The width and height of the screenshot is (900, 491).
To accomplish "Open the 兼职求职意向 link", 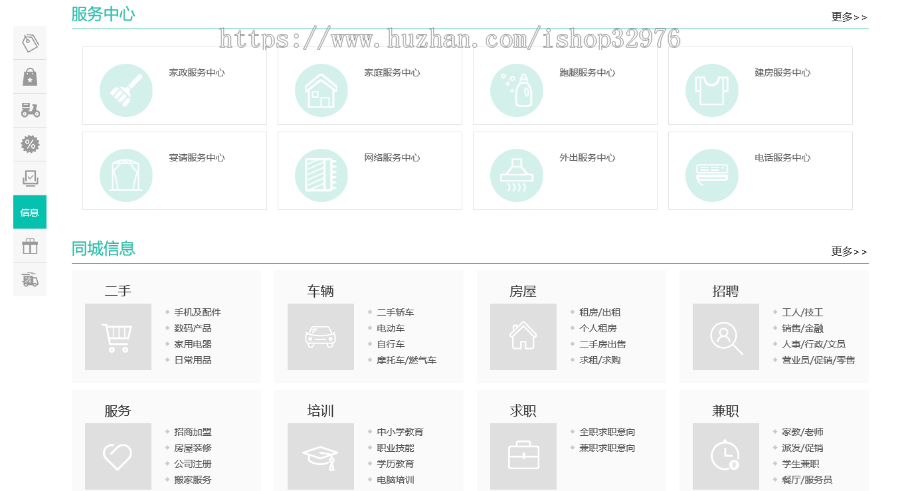I will pyautogui.click(x=607, y=448).
